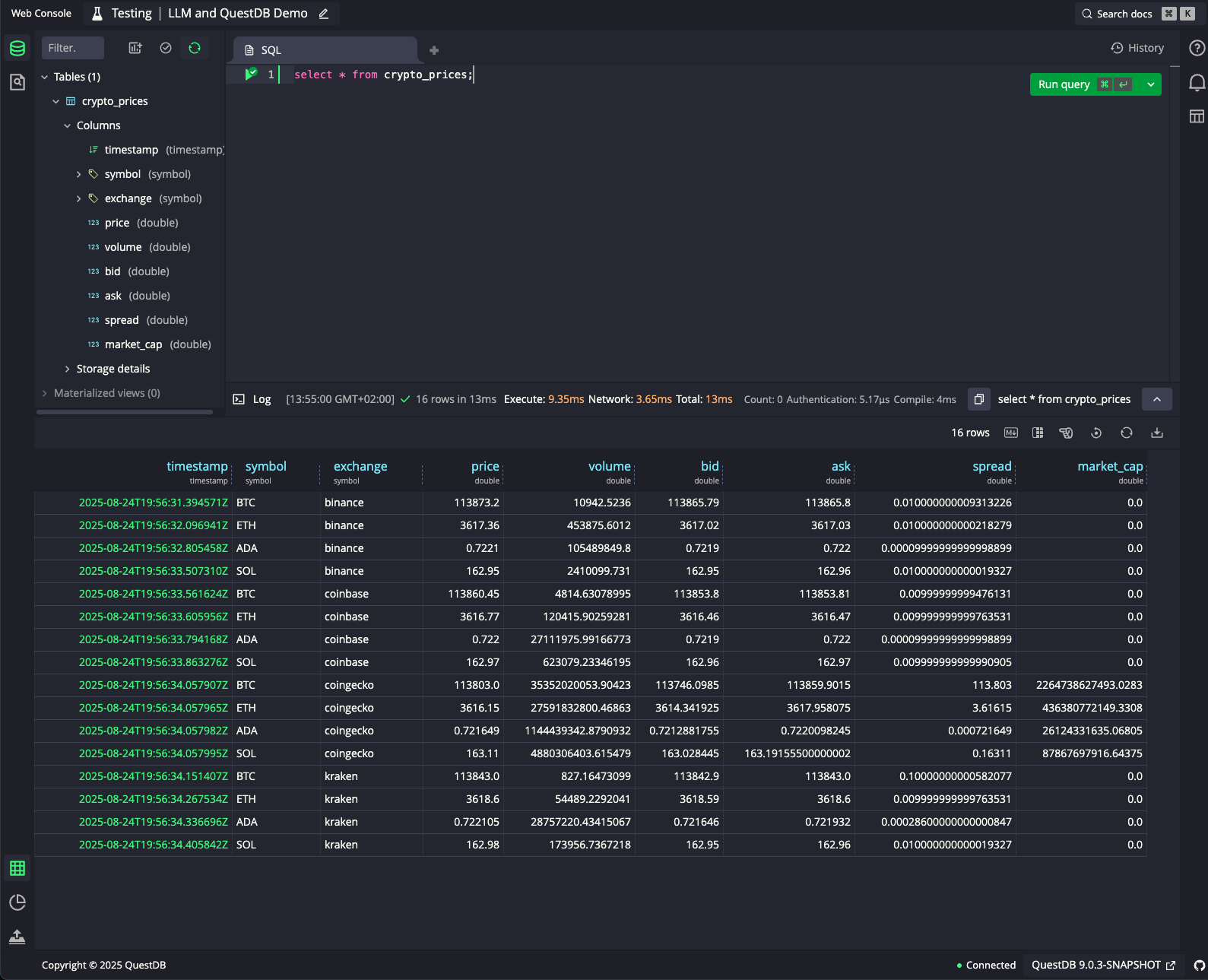This screenshot has height=980, width=1208.
Task: Click the market_cap column header in results
Action: (1110, 466)
